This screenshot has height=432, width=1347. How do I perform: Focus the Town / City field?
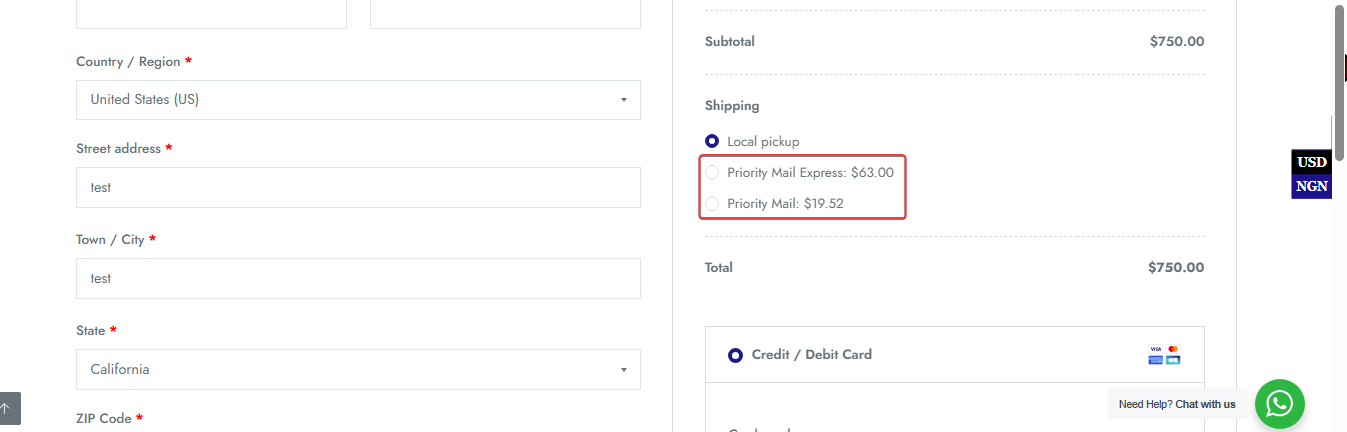pyautogui.click(x=358, y=278)
